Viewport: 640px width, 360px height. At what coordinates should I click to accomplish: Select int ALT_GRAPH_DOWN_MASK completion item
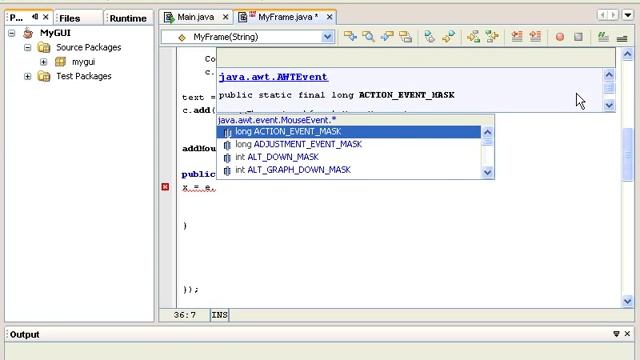[x=349, y=170]
